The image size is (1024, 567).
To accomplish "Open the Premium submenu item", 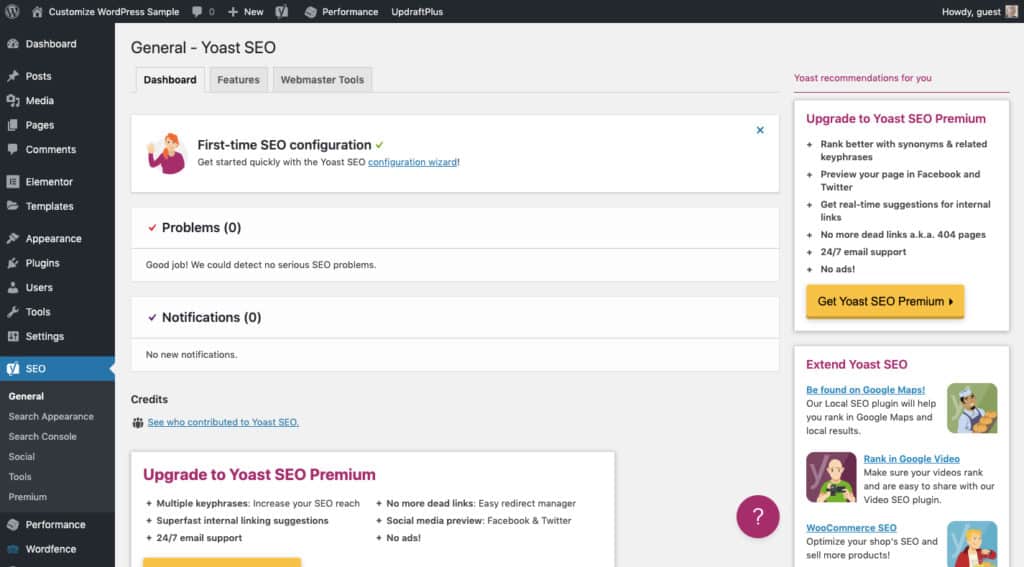I will coord(27,497).
